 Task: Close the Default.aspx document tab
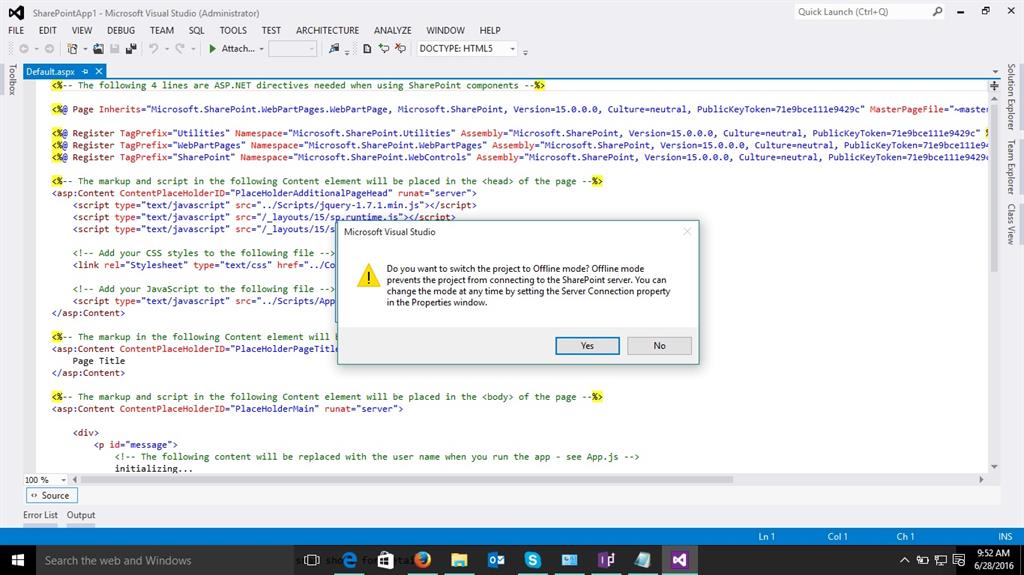[x=99, y=71]
